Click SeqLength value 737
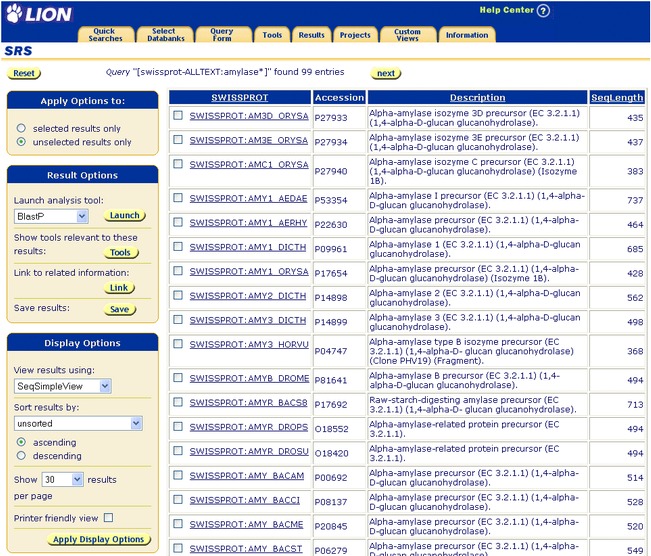Viewport: 651px width, 556px height. pos(635,200)
